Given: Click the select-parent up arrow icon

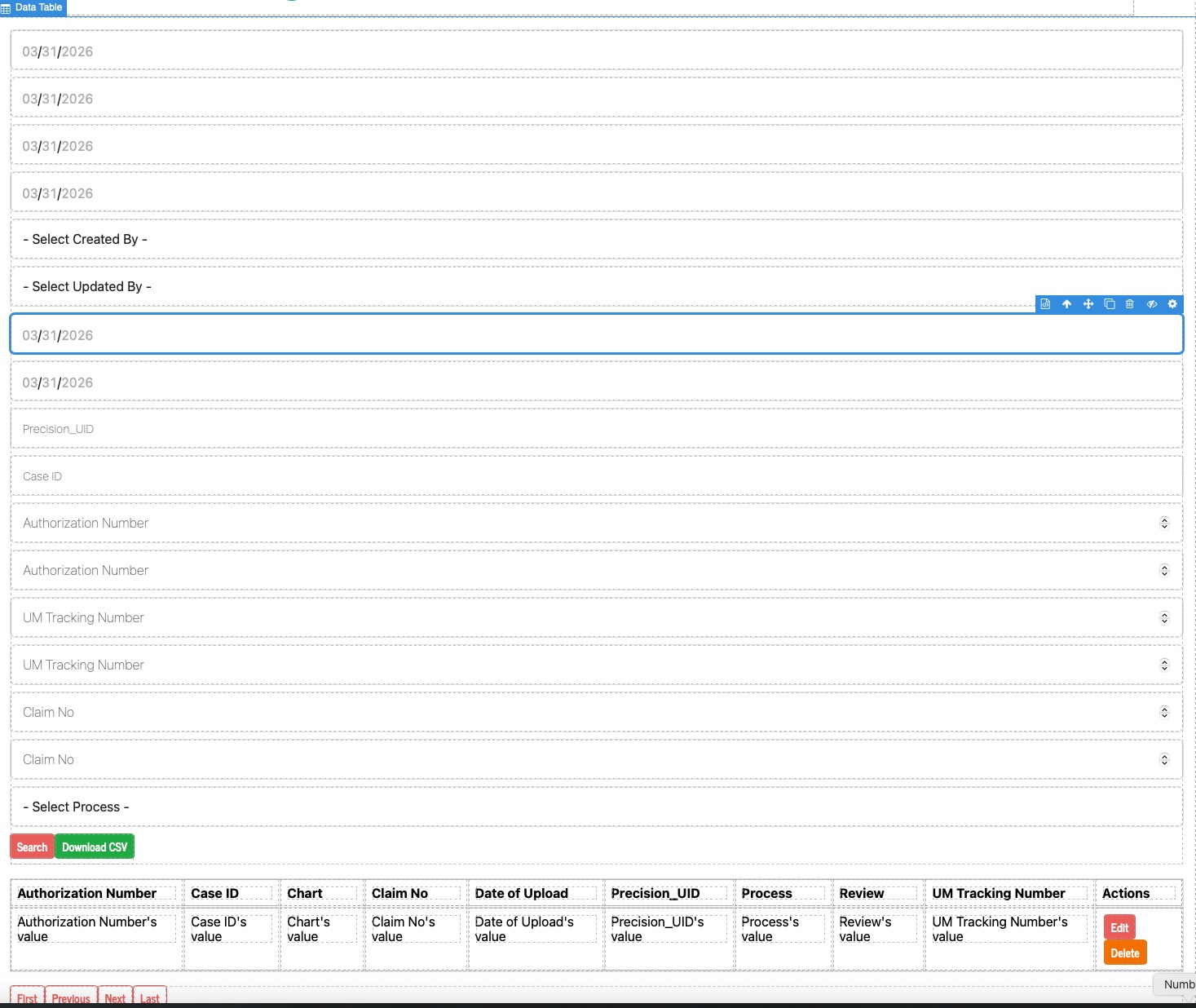Looking at the screenshot, I should [1066, 304].
